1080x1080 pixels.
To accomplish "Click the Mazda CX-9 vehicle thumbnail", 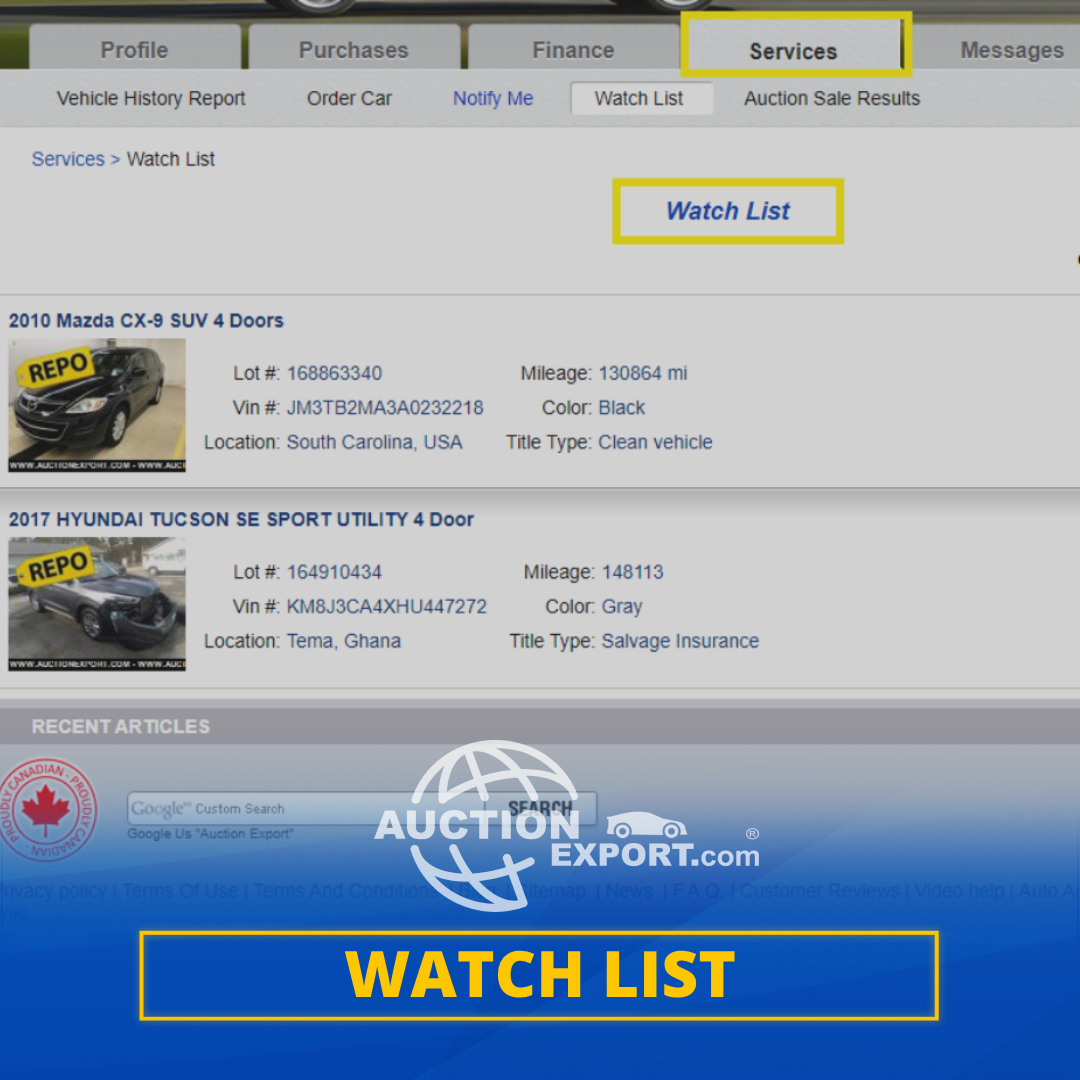I will 97,405.
